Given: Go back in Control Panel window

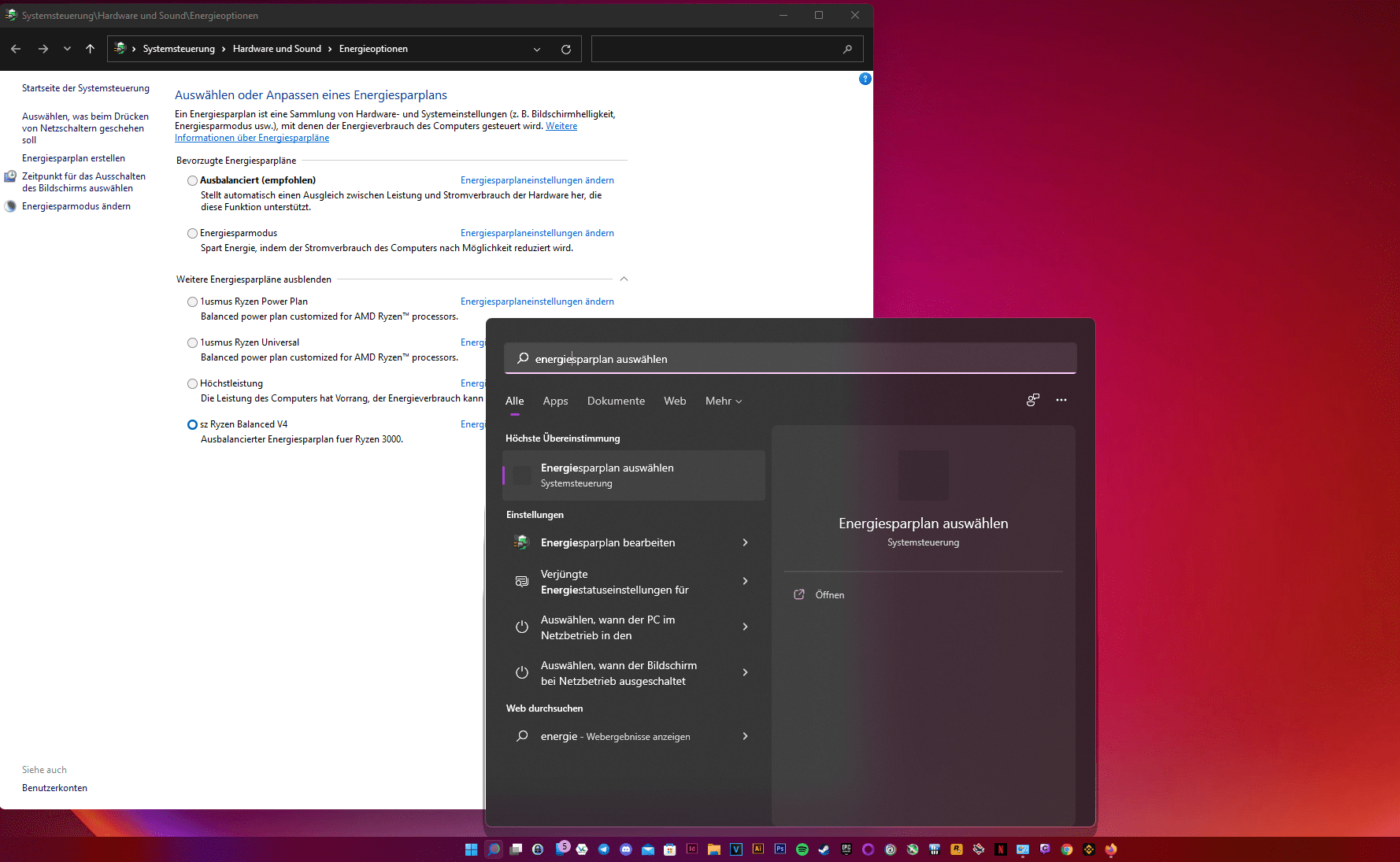Looking at the screenshot, I should (16, 49).
